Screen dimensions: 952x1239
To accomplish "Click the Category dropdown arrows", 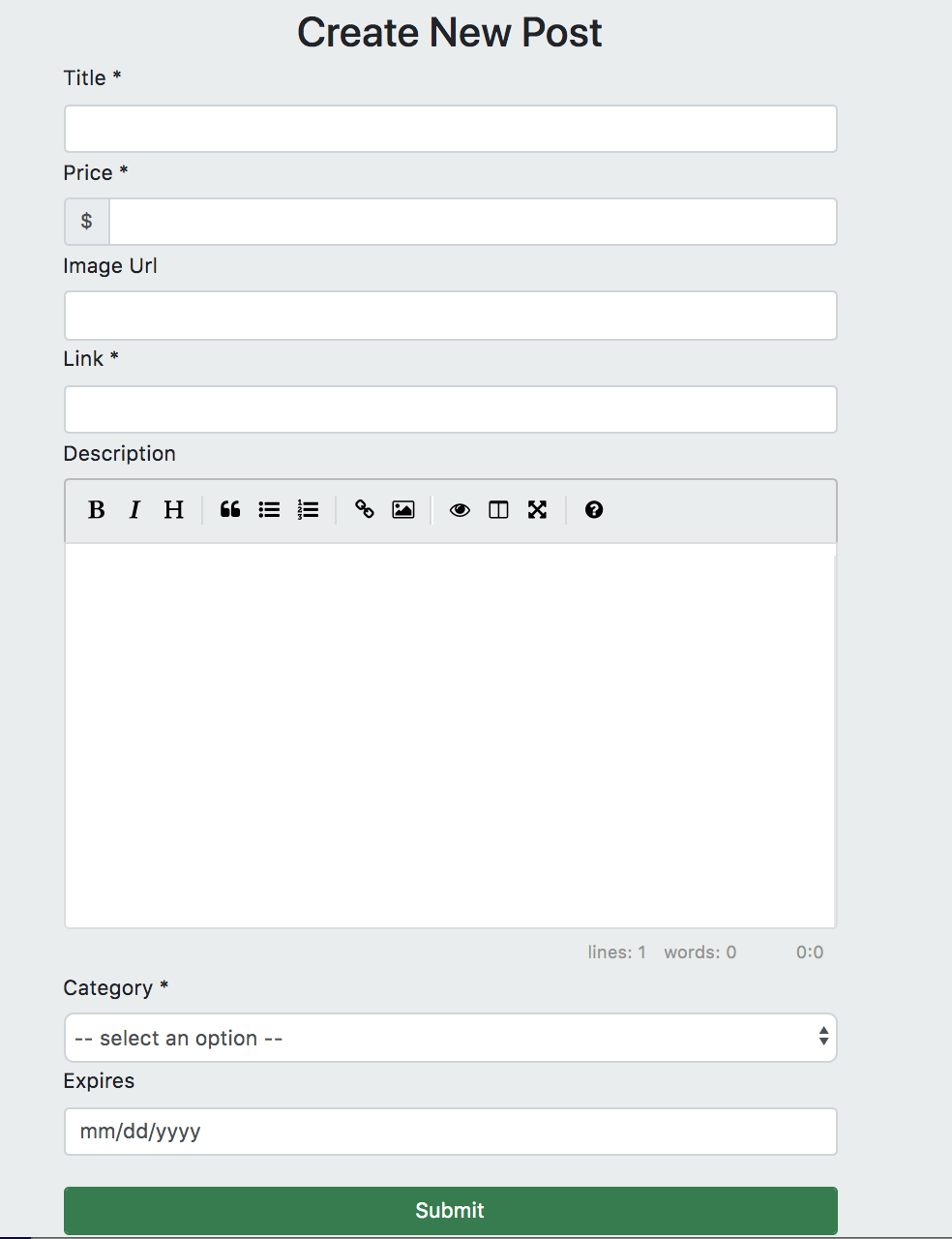I will pos(823,1037).
